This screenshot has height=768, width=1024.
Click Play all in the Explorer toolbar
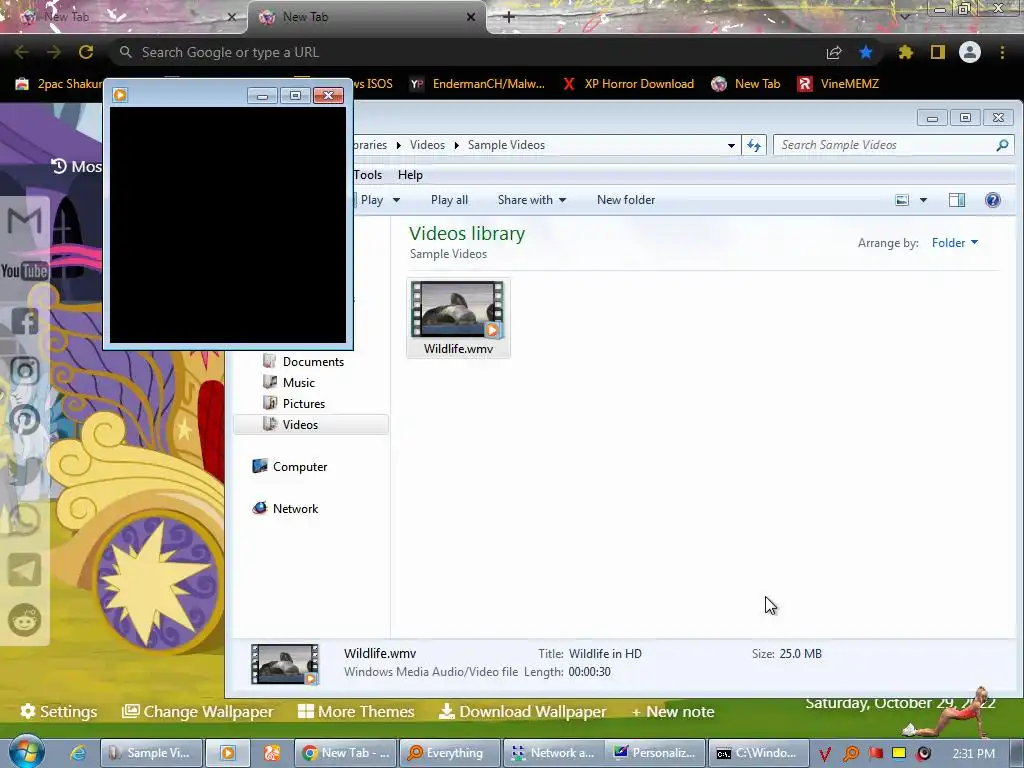(x=449, y=200)
